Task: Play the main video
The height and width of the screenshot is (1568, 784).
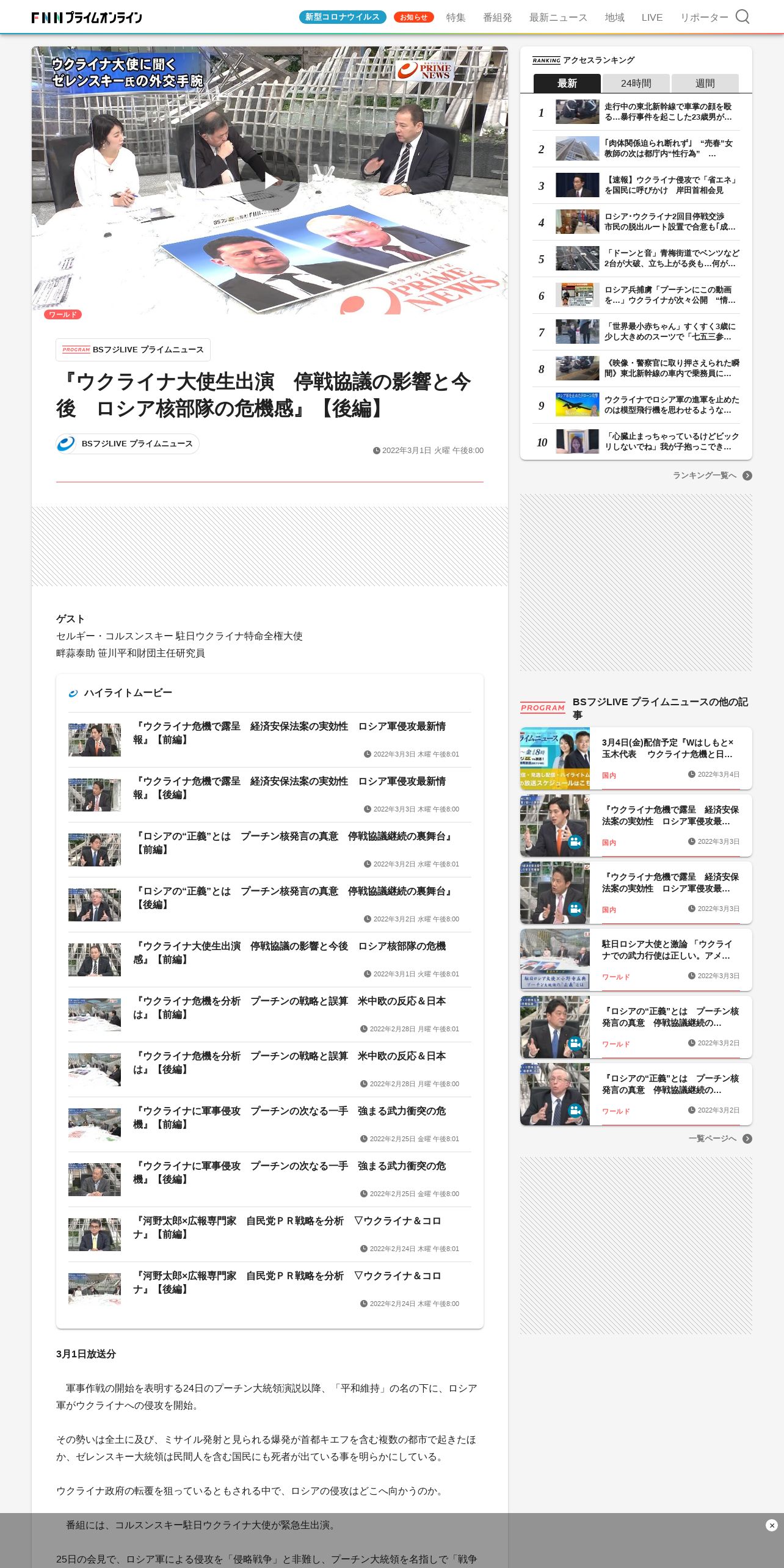Action: [x=269, y=181]
